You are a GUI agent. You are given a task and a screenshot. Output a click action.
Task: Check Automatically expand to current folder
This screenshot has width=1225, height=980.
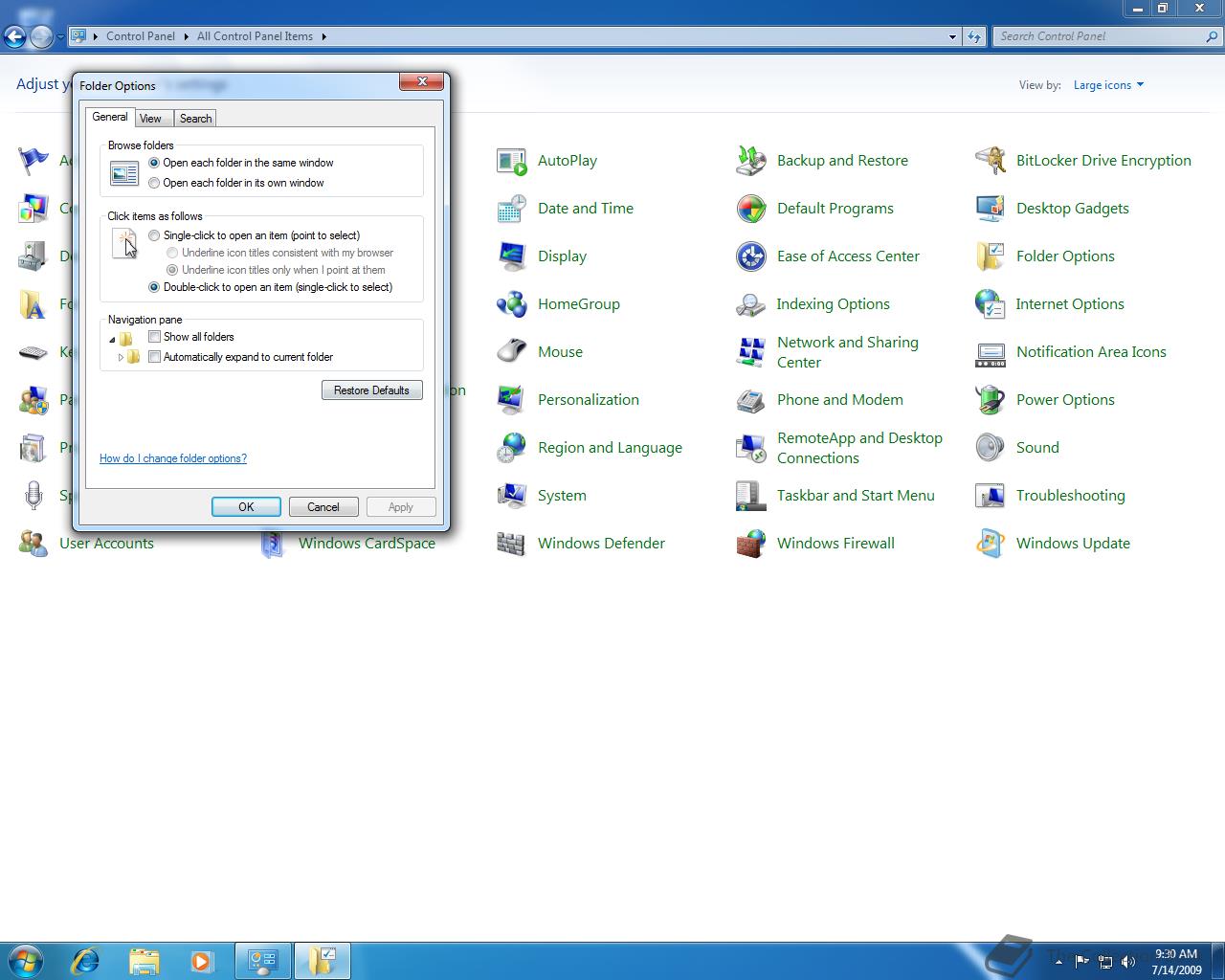point(154,357)
